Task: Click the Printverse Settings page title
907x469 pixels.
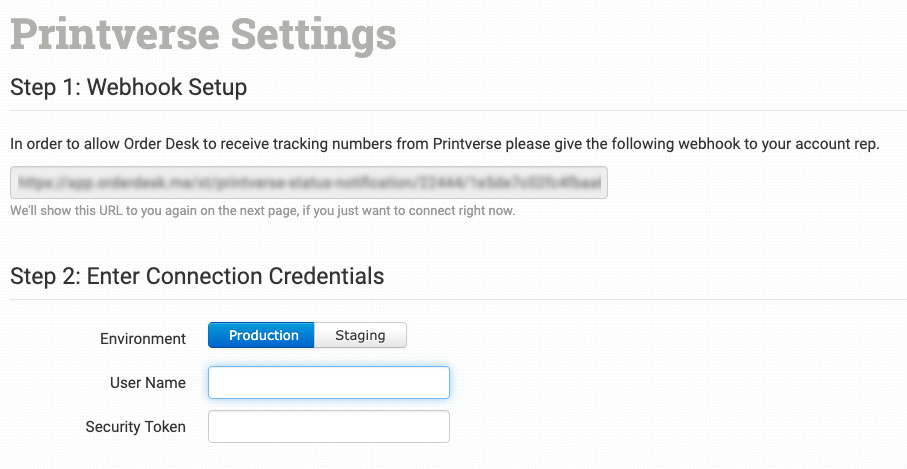Action: (203, 34)
